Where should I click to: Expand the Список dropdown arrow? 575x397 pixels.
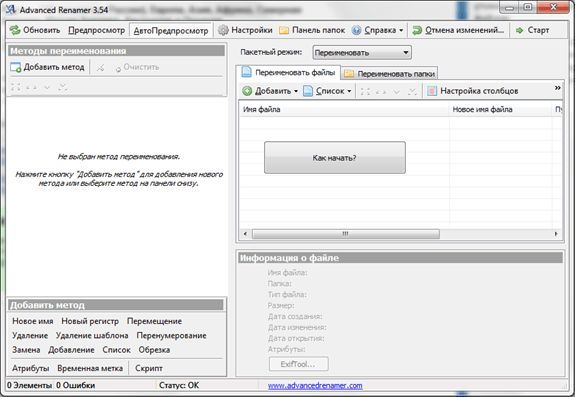pos(349,91)
